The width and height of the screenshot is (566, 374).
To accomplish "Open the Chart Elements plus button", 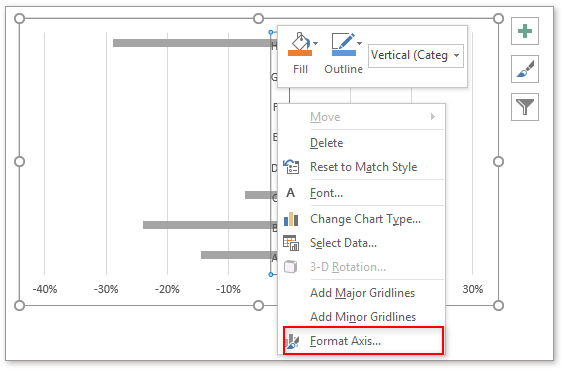I will pyautogui.click(x=524, y=31).
